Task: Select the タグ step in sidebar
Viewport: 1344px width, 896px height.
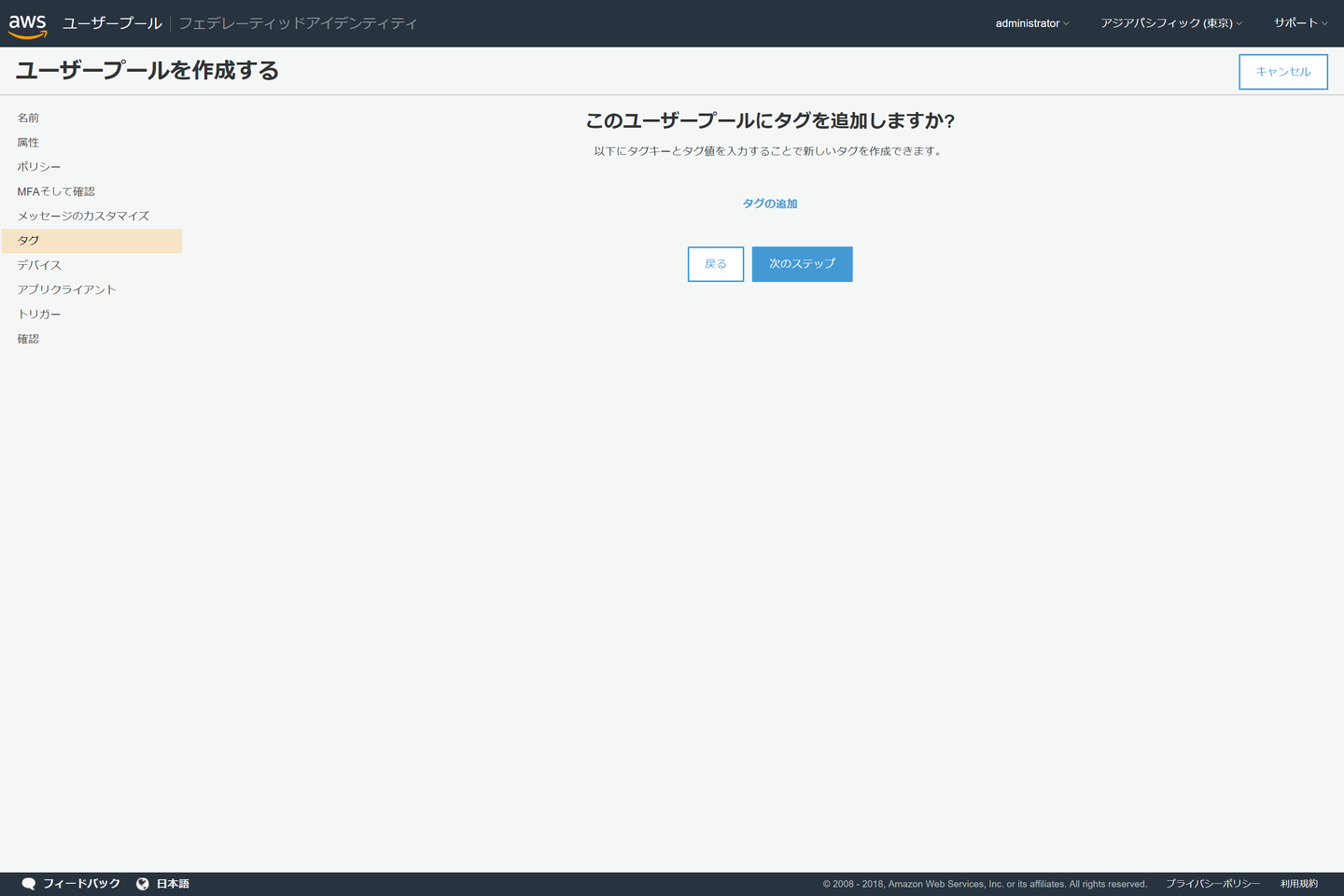Action: click(x=91, y=241)
